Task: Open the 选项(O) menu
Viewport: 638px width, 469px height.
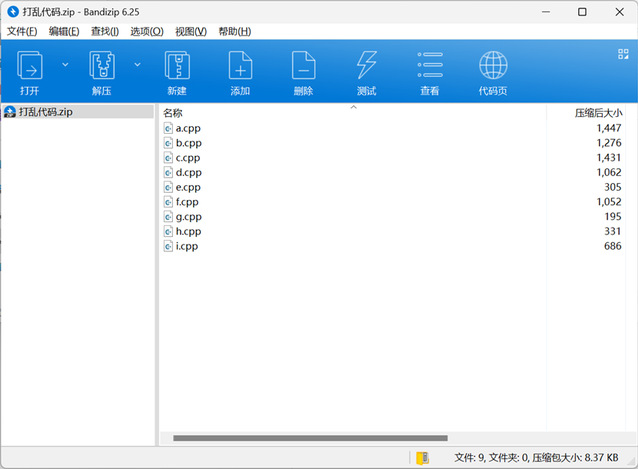Action: coord(146,31)
